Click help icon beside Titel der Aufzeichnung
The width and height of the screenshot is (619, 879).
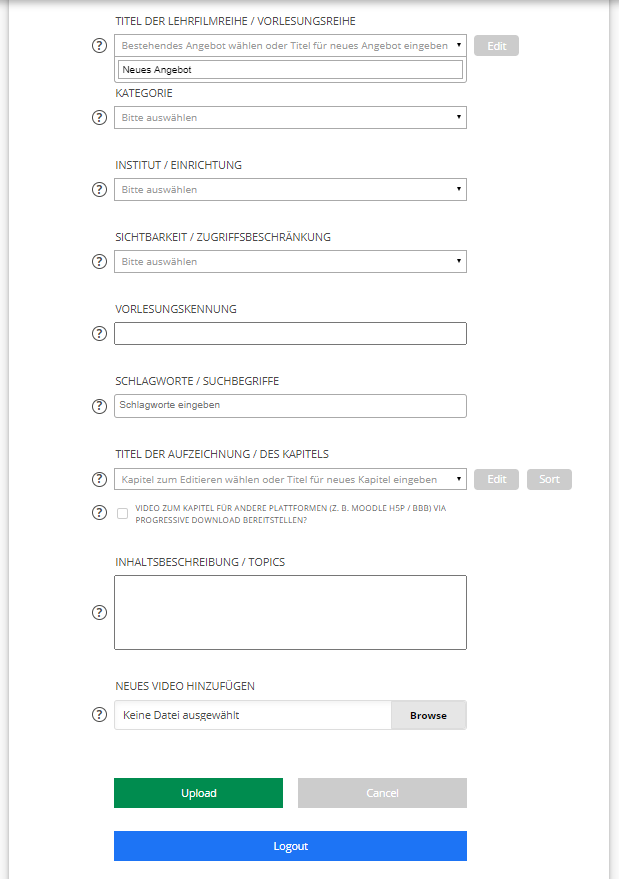click(x=99, y=480)
